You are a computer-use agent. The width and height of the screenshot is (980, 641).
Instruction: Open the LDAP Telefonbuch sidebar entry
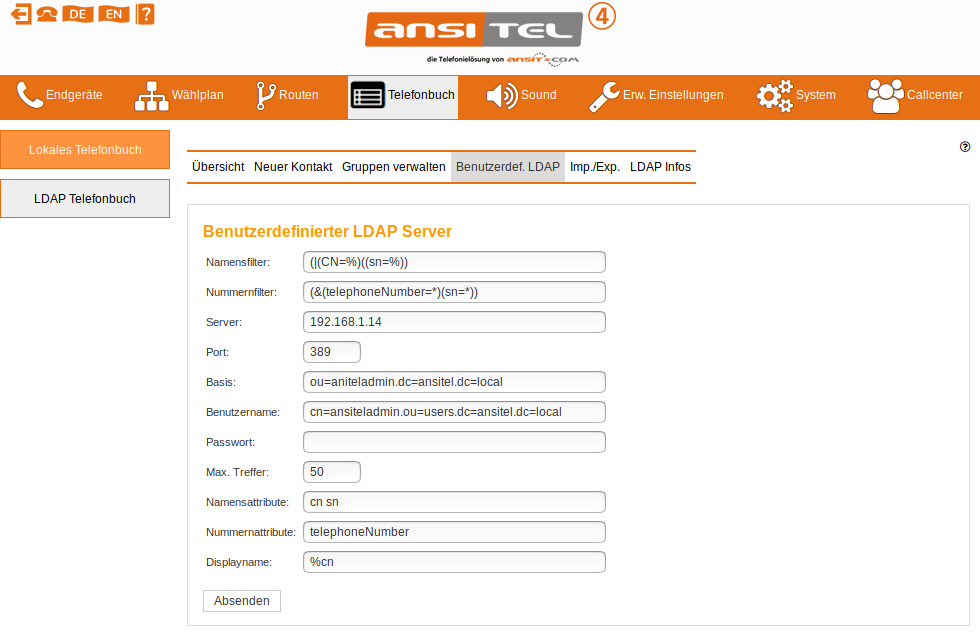click(85, 198)
